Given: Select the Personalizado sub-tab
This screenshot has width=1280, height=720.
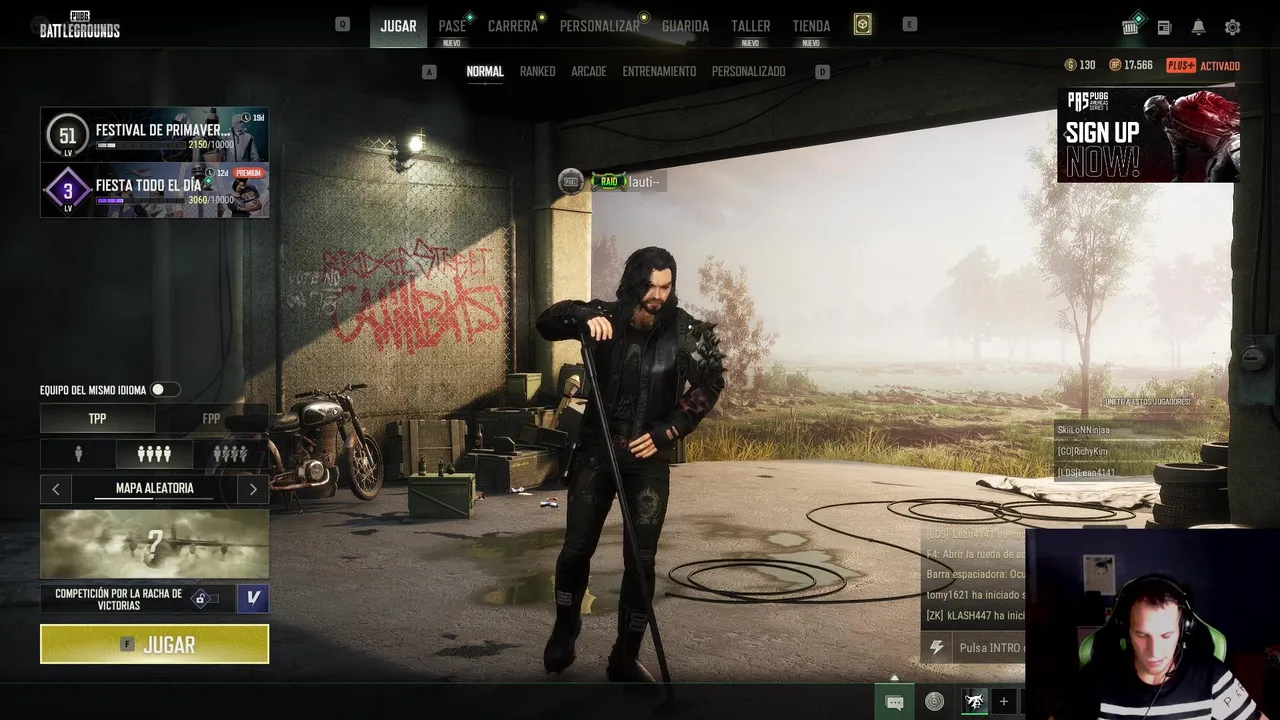Looking at the screenshot, I should point(748,71).
